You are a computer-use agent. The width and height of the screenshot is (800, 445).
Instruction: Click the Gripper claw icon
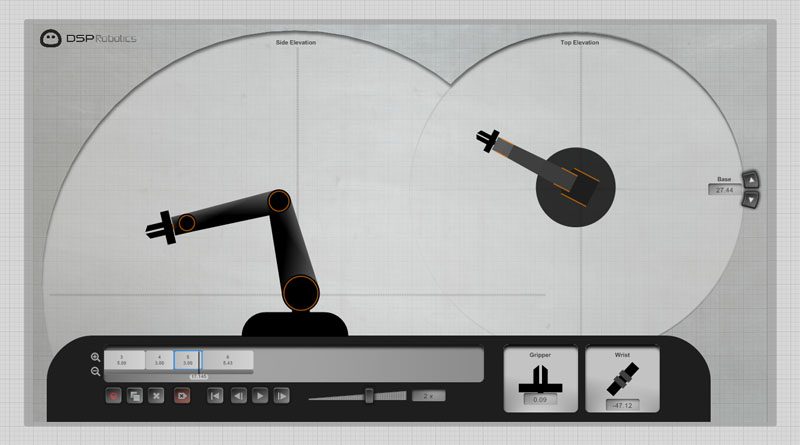point(539,378)
